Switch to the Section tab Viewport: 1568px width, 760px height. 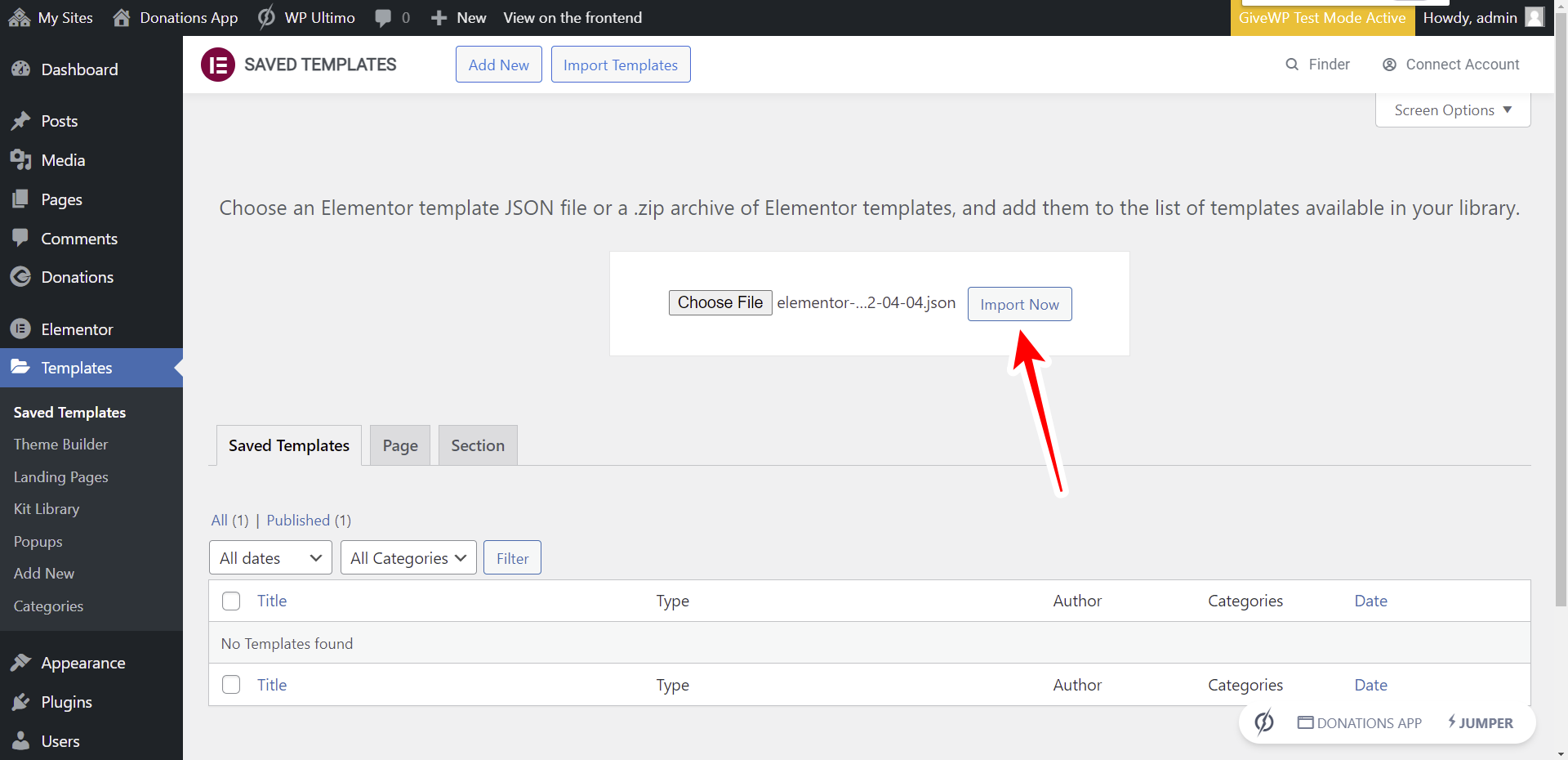[478, 445]
